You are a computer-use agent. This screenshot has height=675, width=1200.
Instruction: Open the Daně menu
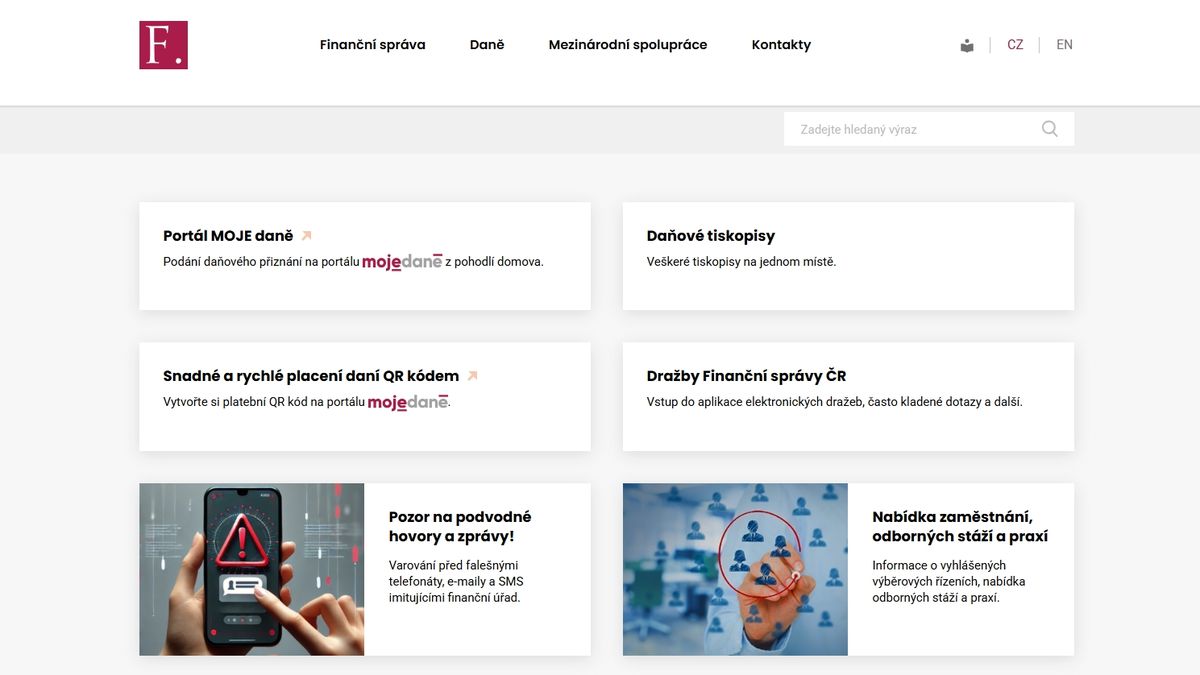(487, 45)
